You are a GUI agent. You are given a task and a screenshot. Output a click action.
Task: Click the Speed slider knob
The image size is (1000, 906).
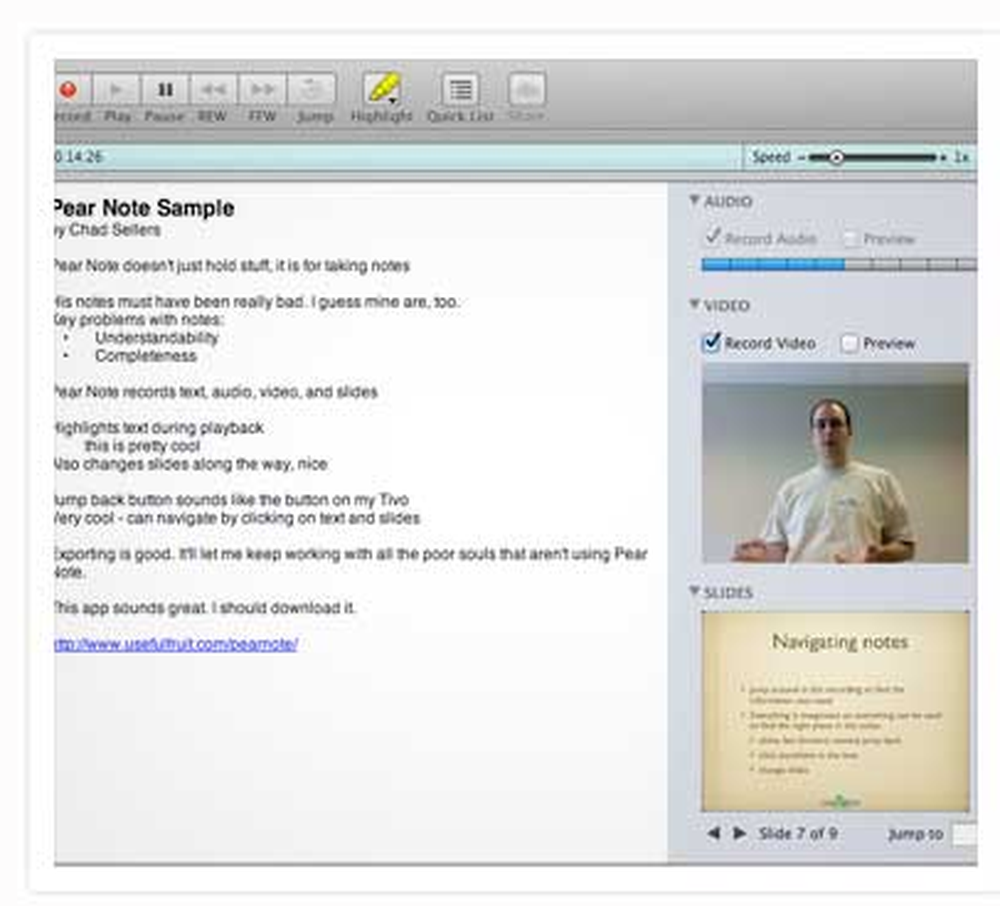click(x=835, y=157)
